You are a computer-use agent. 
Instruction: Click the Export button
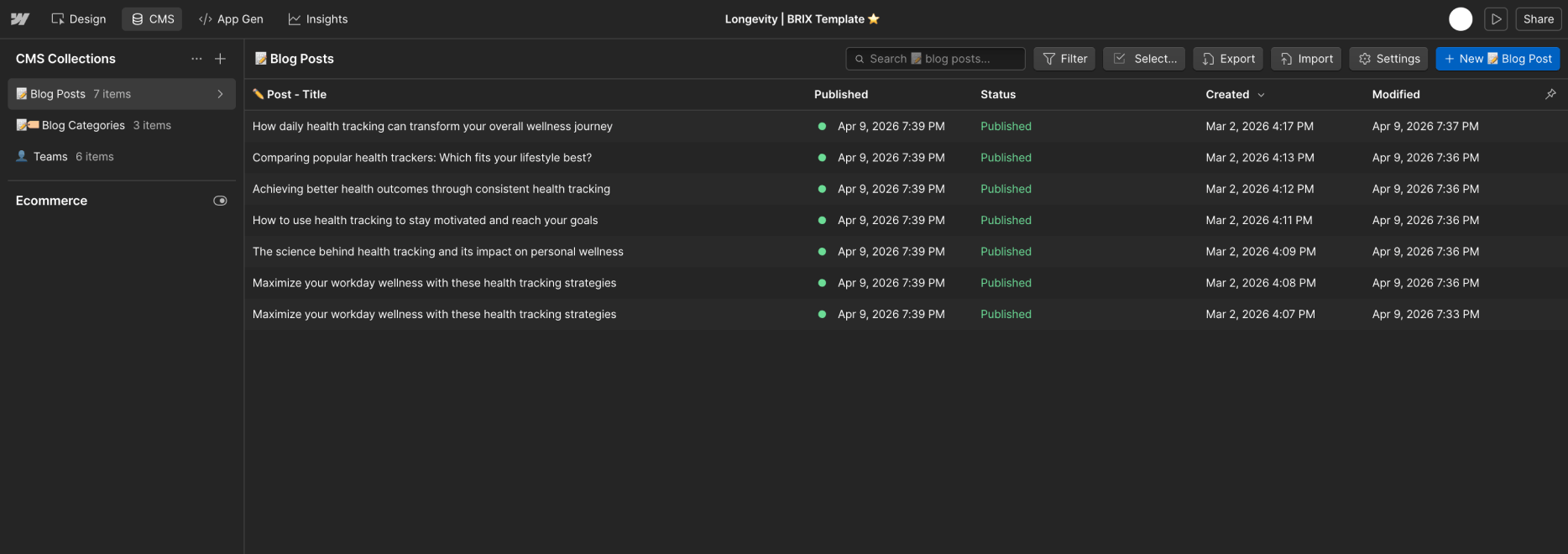click(x=1228, y=59)
